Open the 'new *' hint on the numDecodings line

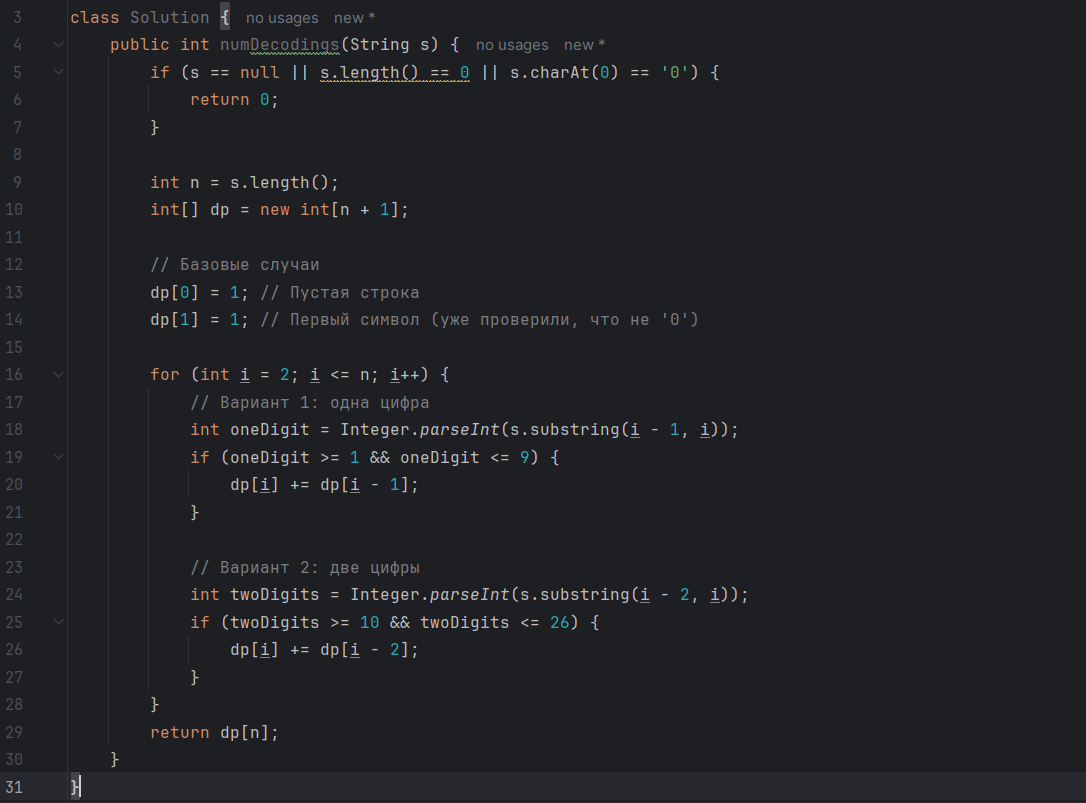[x=584, y=45]
